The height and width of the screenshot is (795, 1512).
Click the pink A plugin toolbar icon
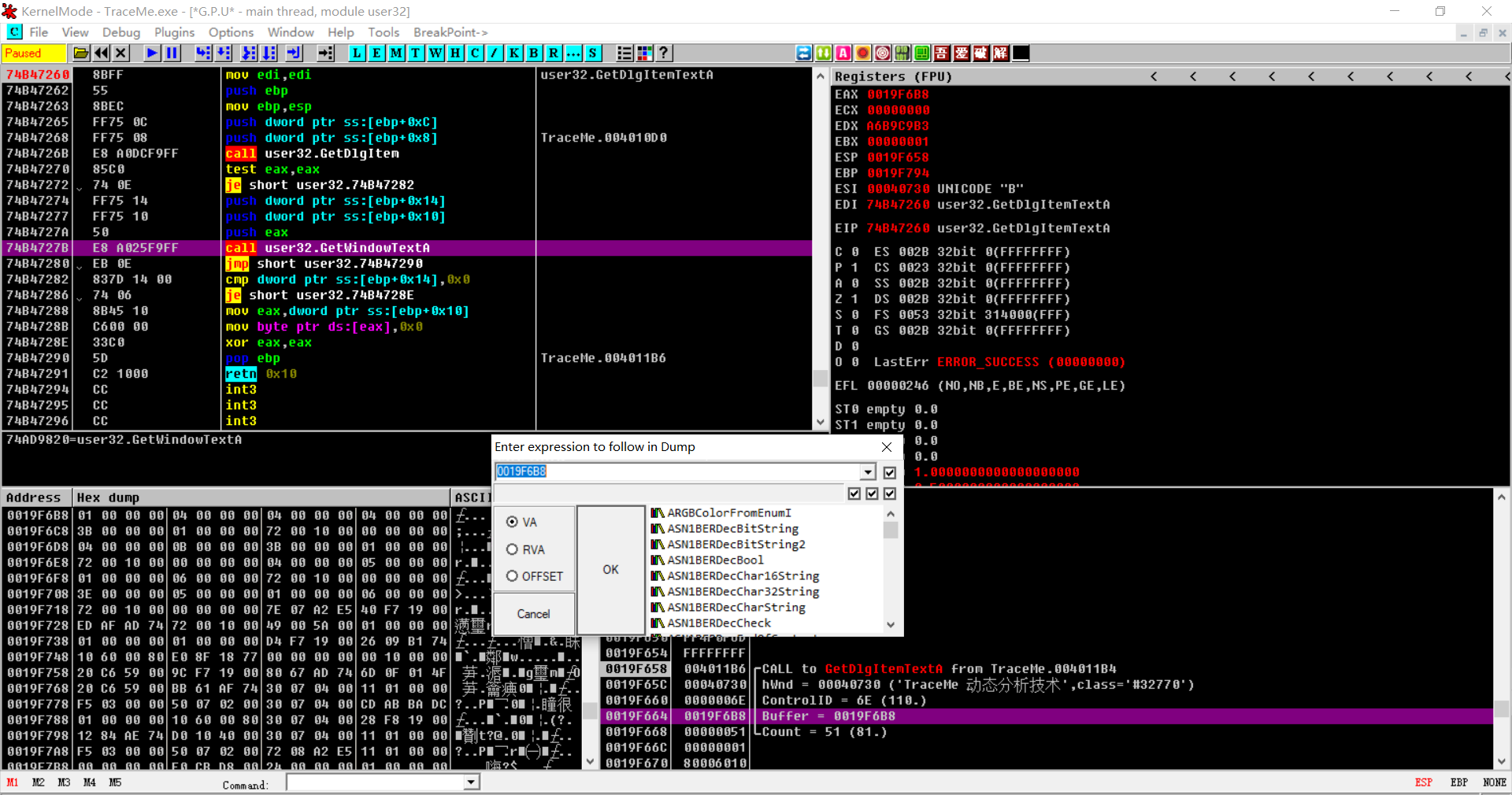[x=843, y=53]
